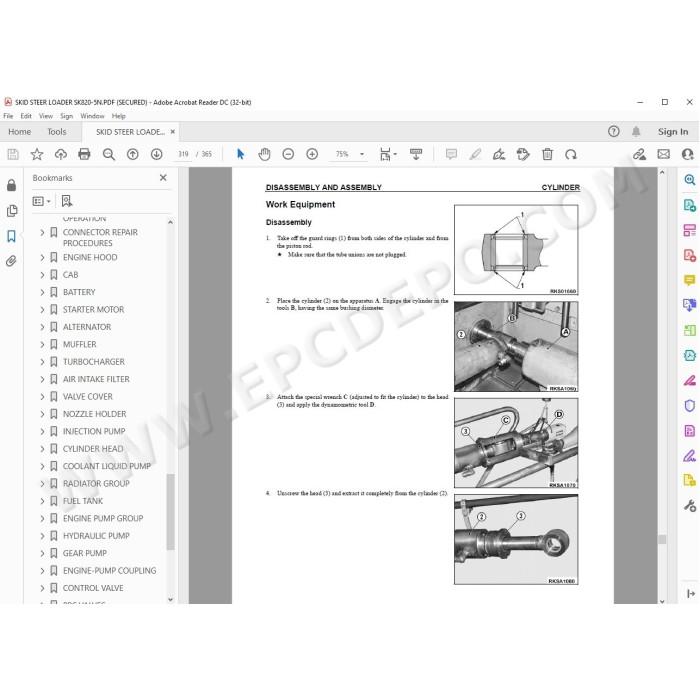Open More Tools wrench in right pane

click(x=690, y=506)
